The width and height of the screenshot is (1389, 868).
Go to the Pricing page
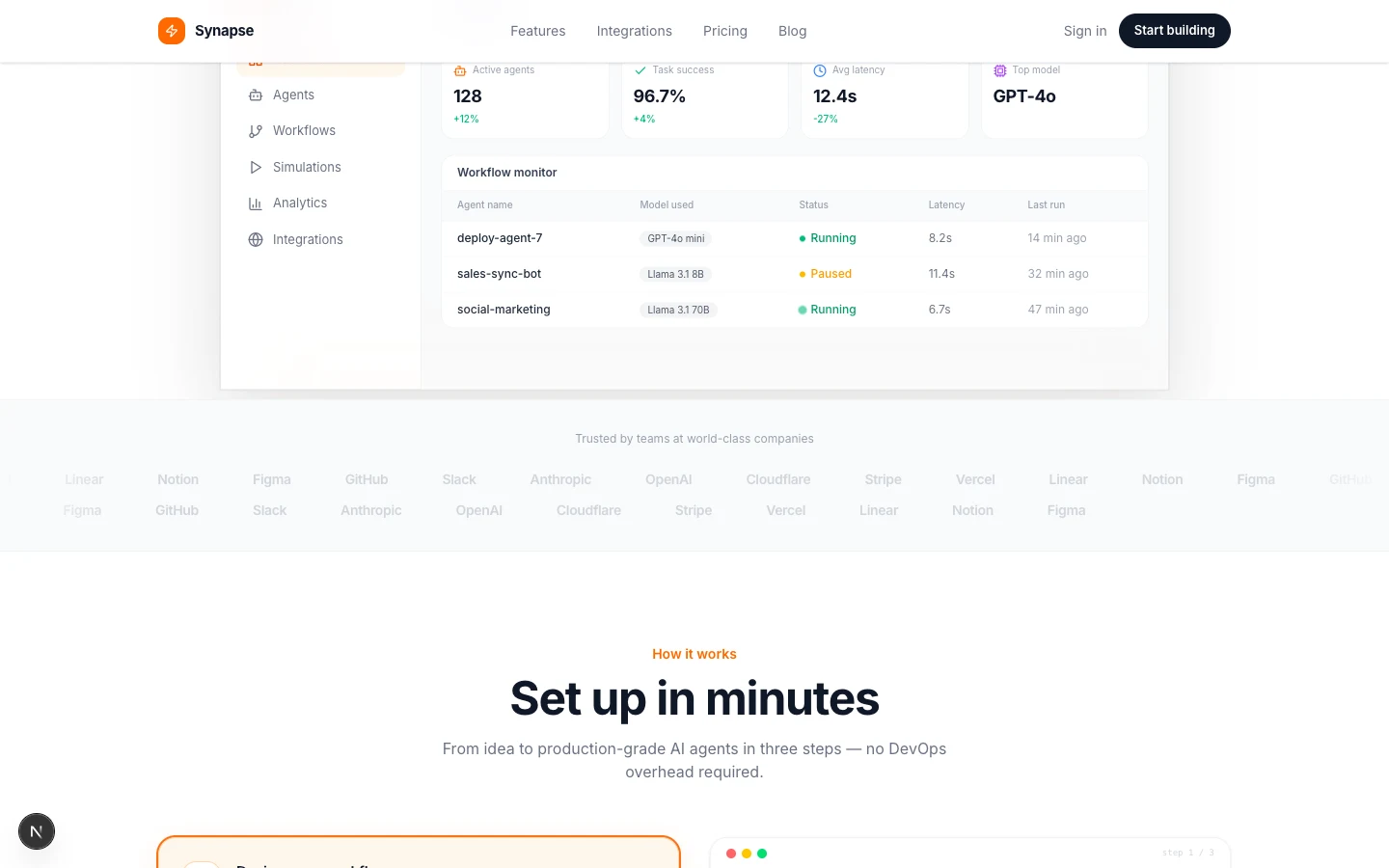(x=725, y=31)
